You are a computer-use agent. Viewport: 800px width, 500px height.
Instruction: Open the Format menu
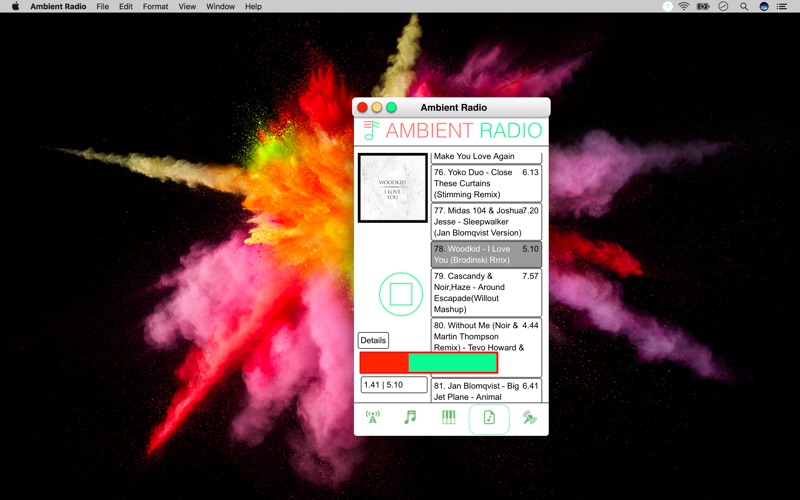[x=156, y=6]
